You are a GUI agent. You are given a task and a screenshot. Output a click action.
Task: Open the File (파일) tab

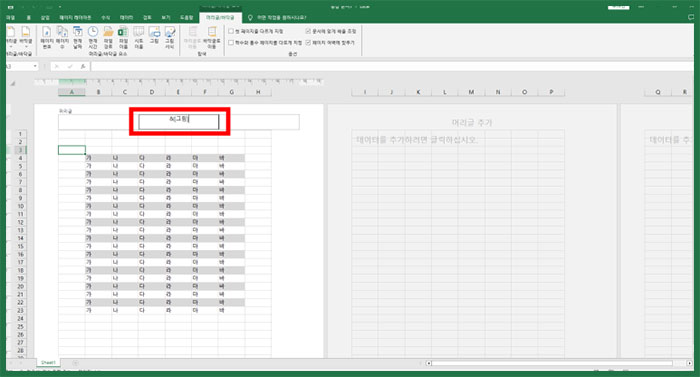(11, 17)
